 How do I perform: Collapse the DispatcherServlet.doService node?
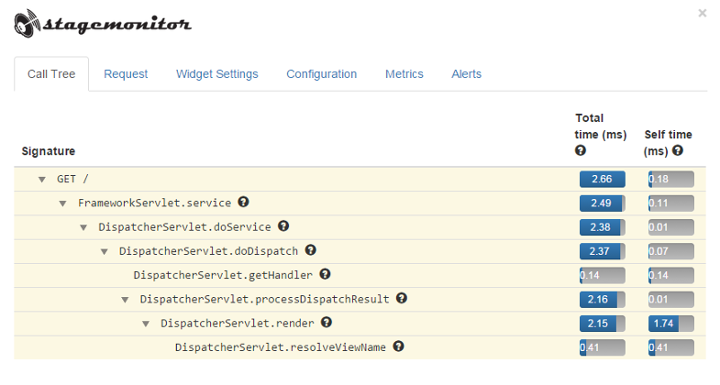click(x=84, y=227)
